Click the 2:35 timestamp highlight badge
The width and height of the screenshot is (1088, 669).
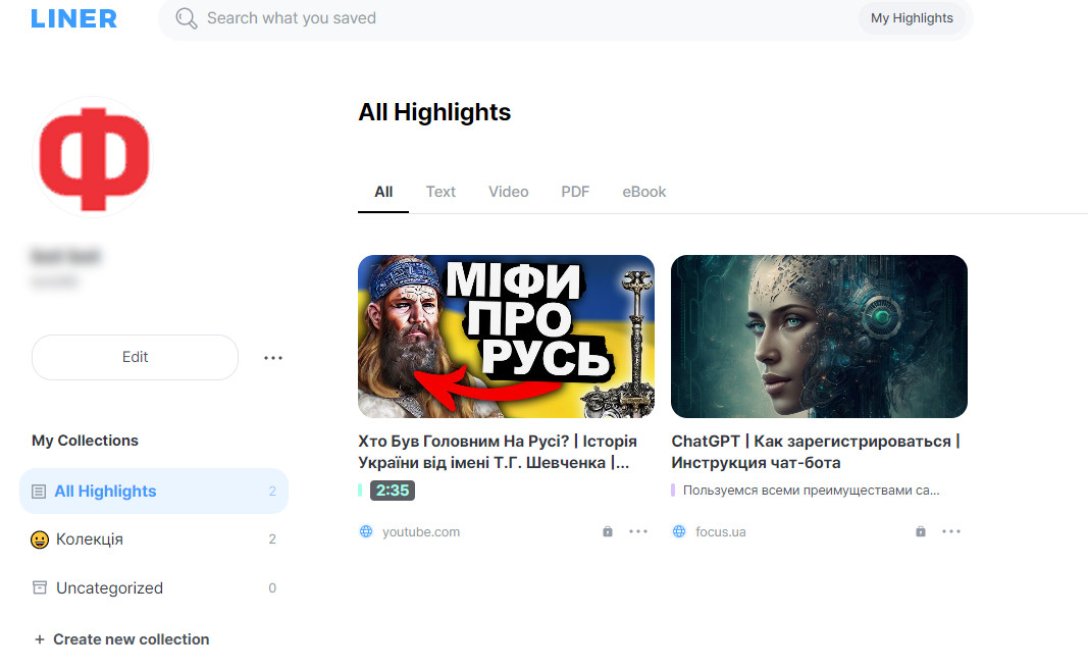(392, 491)
